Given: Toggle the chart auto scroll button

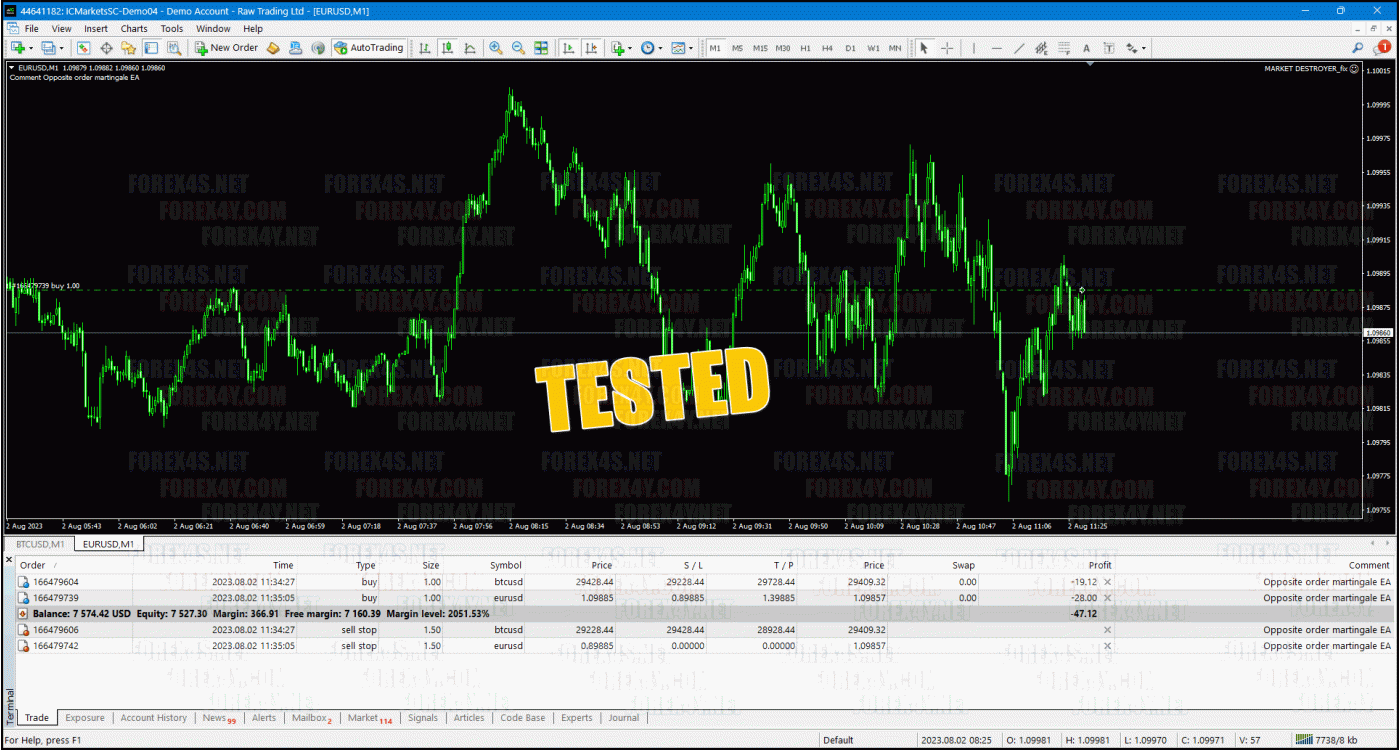Looking at the screenshot, I should (x=568, y=47).
